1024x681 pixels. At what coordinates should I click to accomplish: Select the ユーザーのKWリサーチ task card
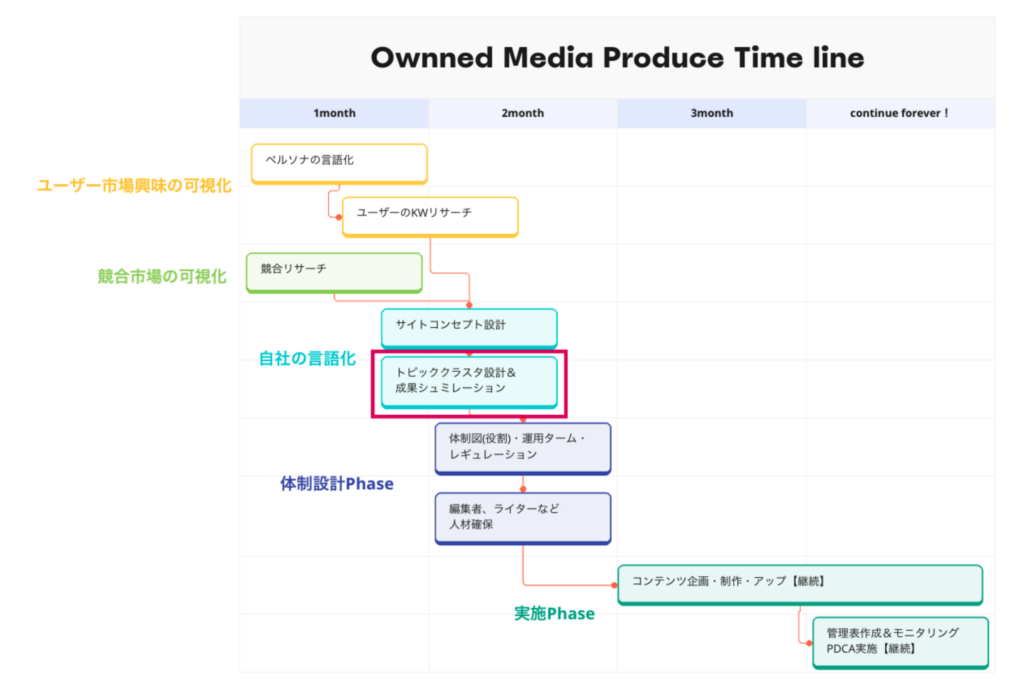pos(430,216)
